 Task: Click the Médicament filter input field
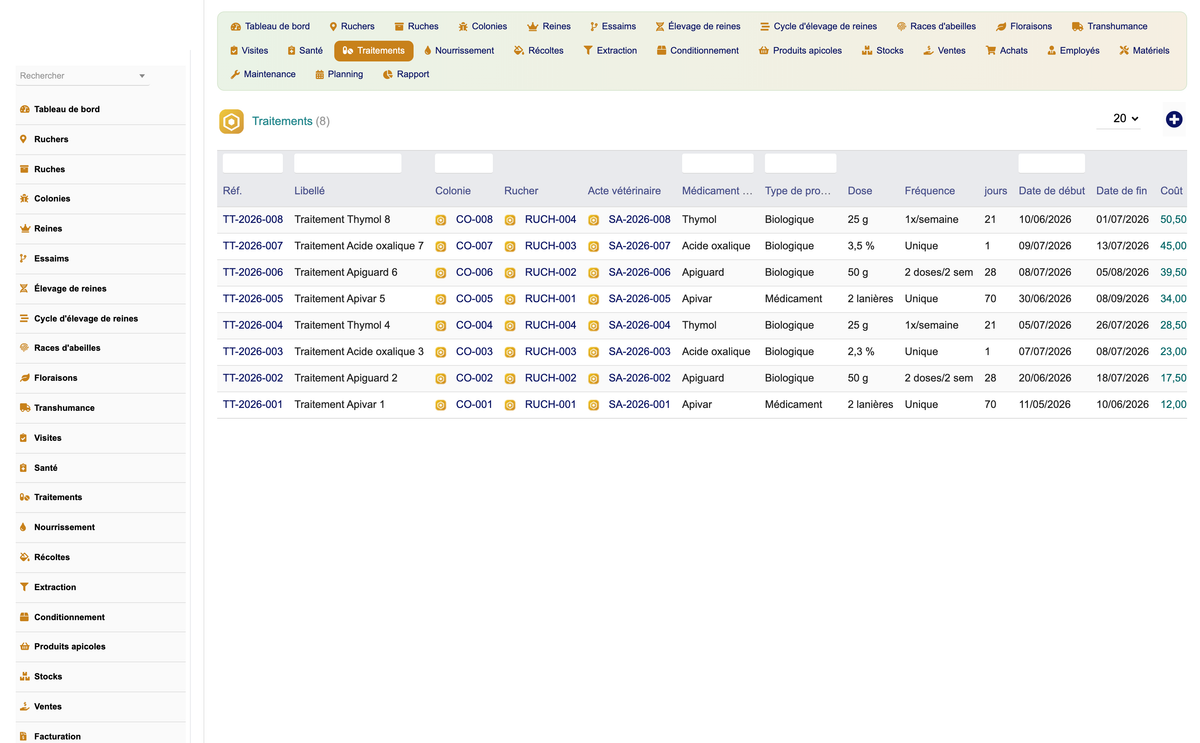click(x=717, y=163)
